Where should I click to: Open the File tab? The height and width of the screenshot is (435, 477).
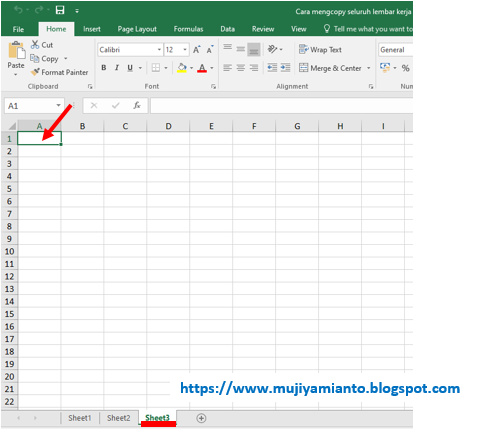[x=18, y=29]
